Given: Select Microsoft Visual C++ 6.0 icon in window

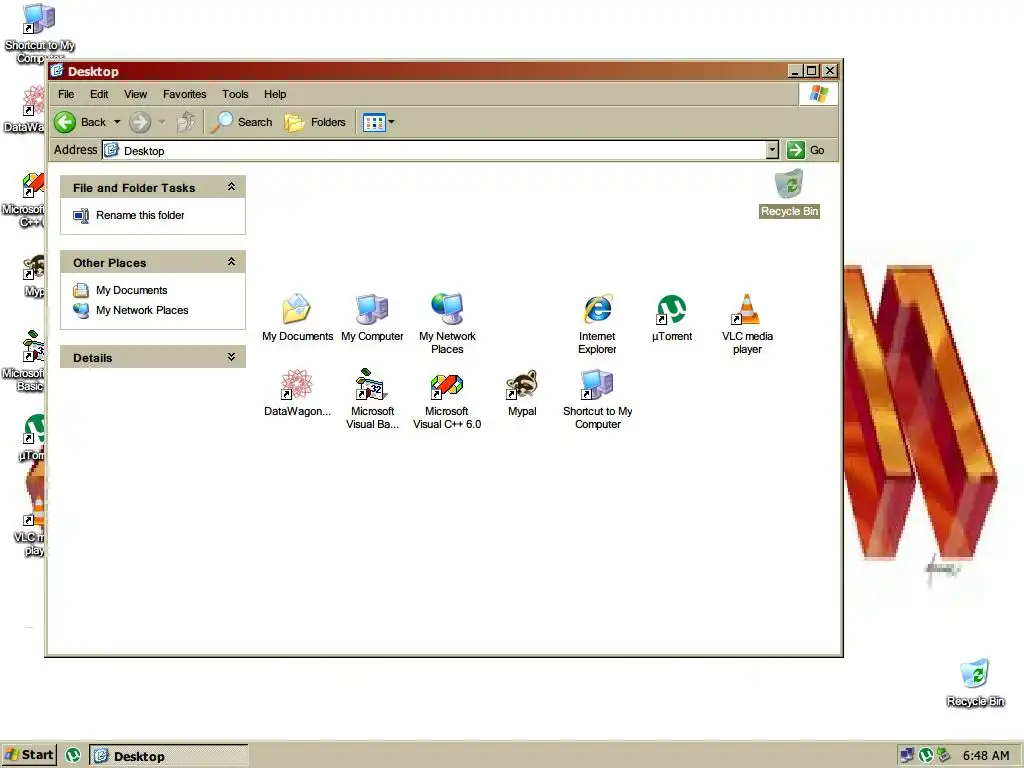Looking at the screenshot, I should point(447,399).
